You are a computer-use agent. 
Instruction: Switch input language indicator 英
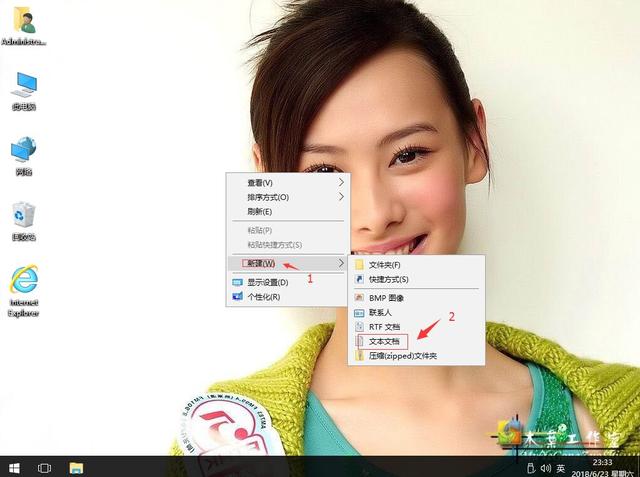coord(562,468)
